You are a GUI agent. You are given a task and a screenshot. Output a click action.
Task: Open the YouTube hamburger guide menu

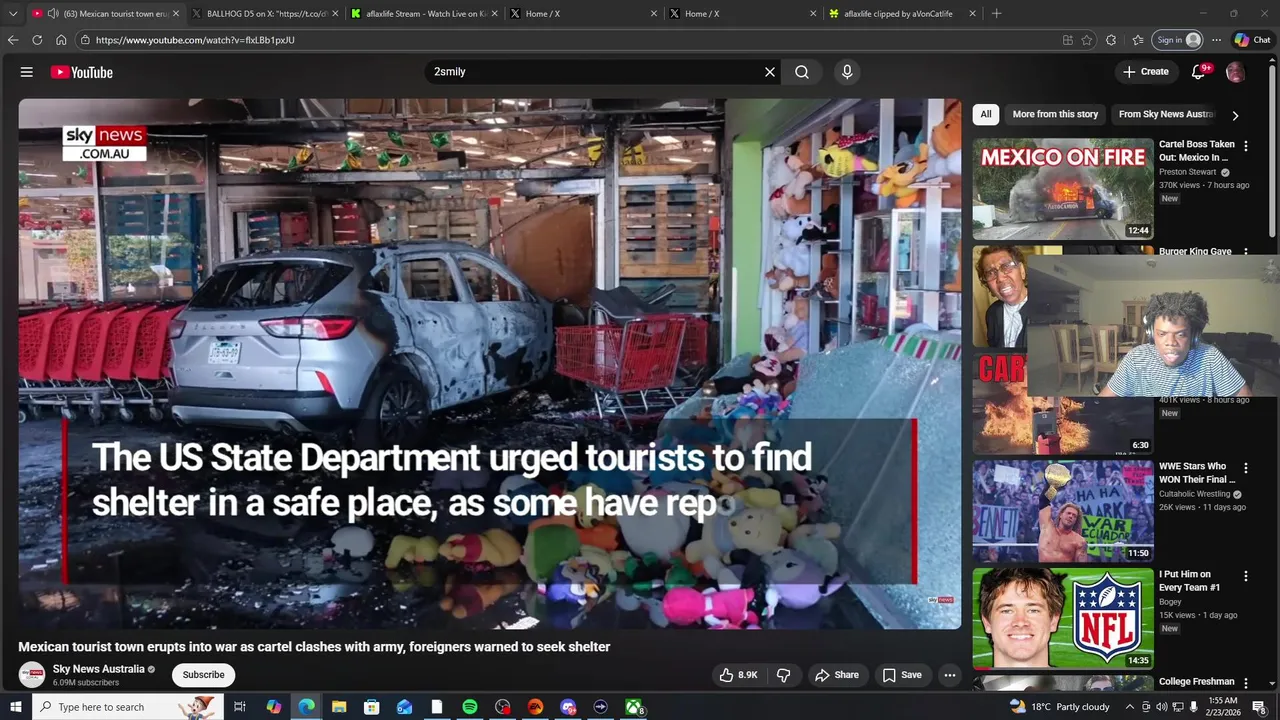pos(27,72)
